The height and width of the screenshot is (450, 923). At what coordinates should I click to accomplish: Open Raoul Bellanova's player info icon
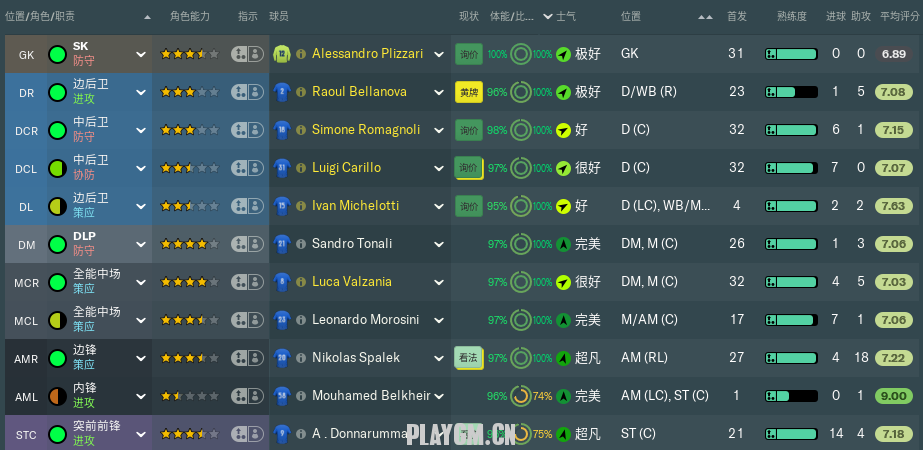(300, 92)
